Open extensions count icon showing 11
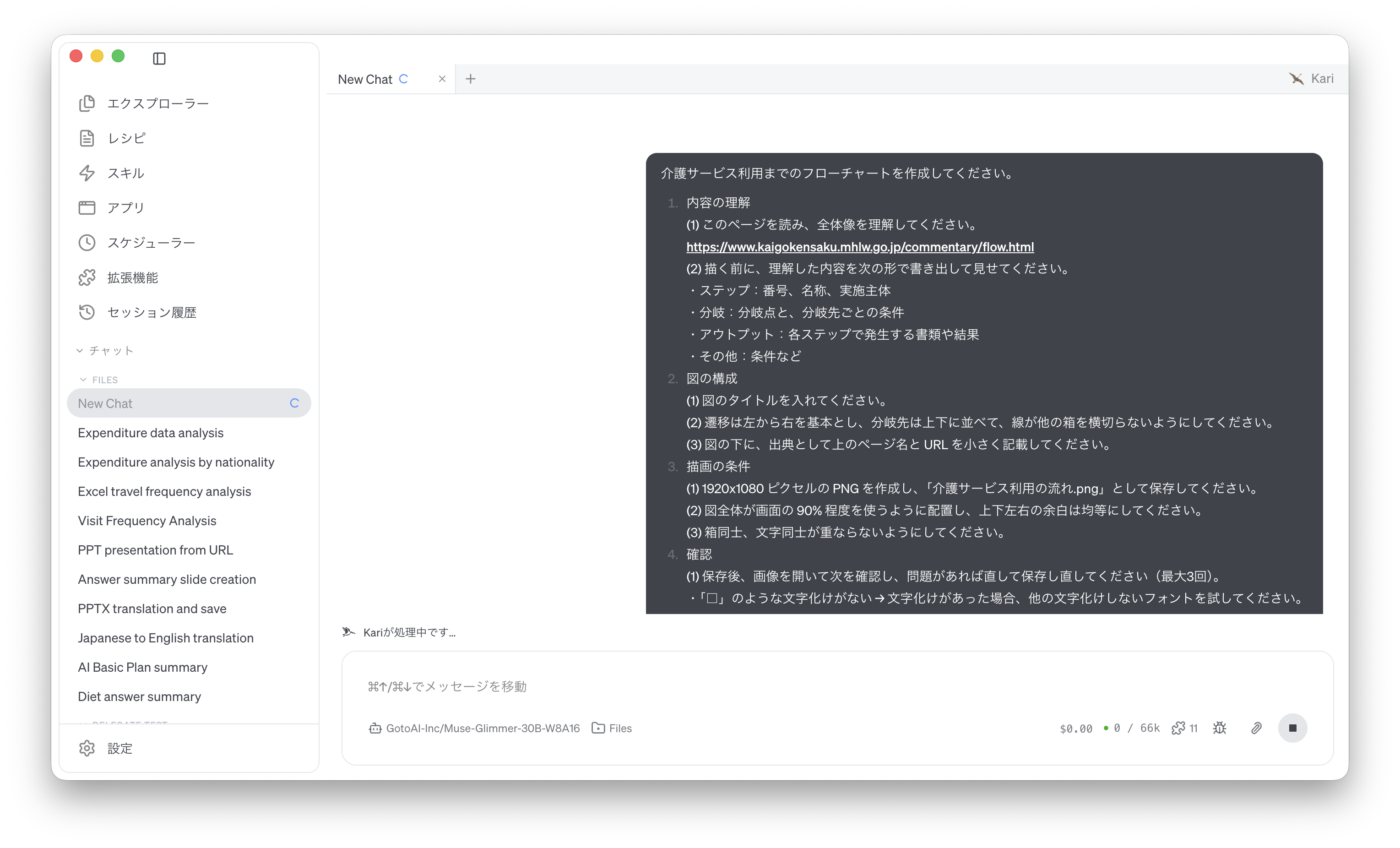 [x=1184, y=728]
